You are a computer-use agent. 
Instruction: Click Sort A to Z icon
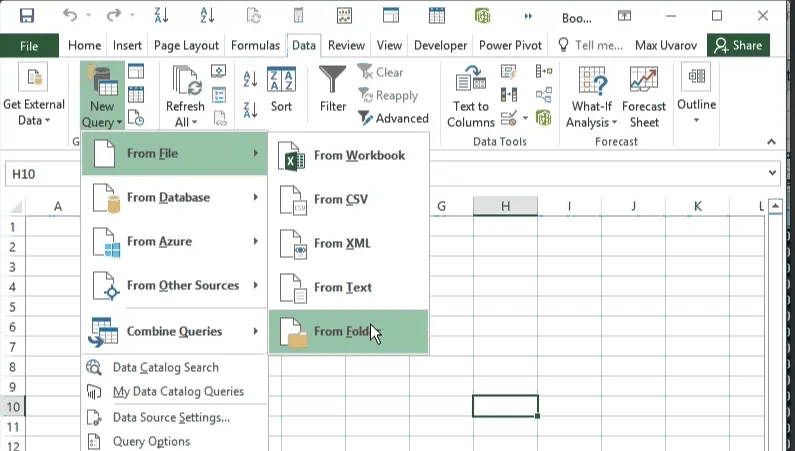[250, 80]
